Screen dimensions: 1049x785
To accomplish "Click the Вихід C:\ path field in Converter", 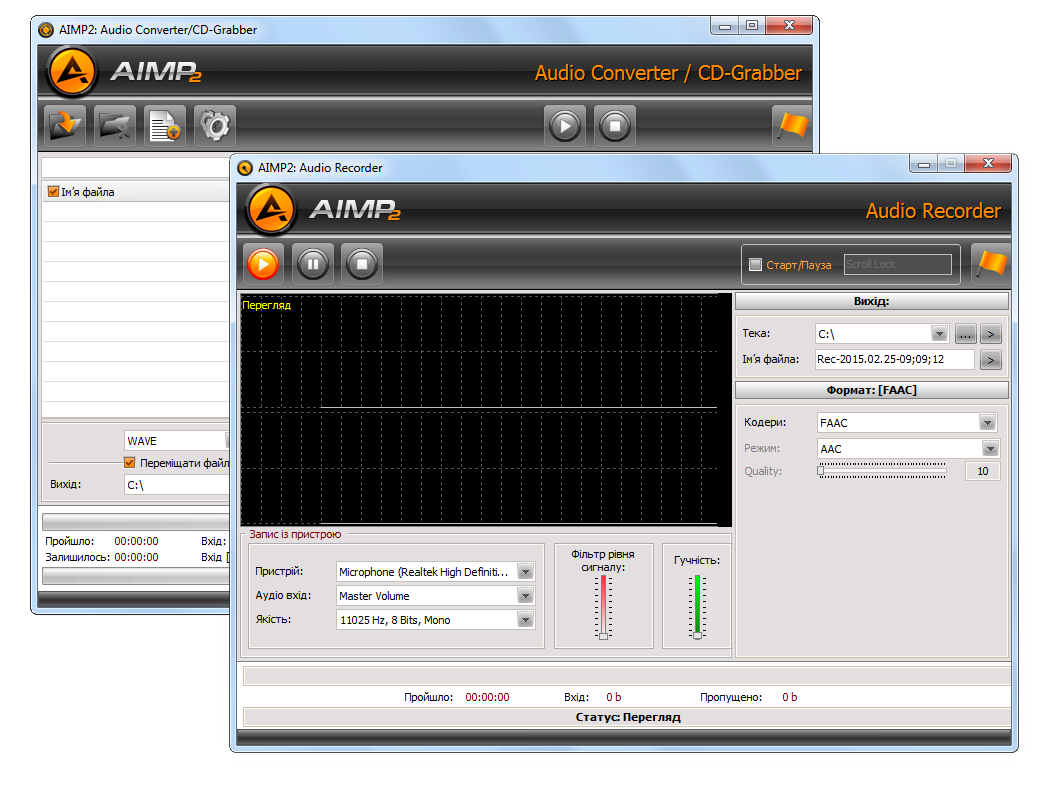I will tap(177, 485).
